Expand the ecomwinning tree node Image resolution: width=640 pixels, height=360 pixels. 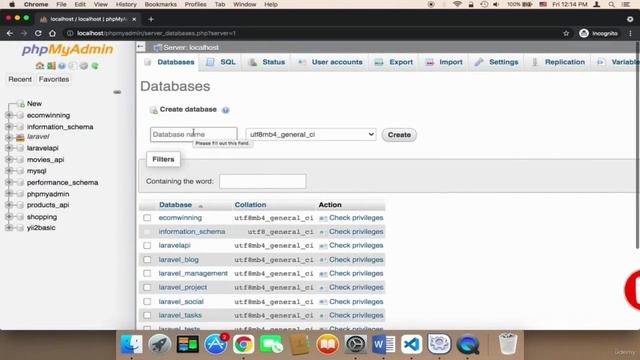(x=9, y=116)
